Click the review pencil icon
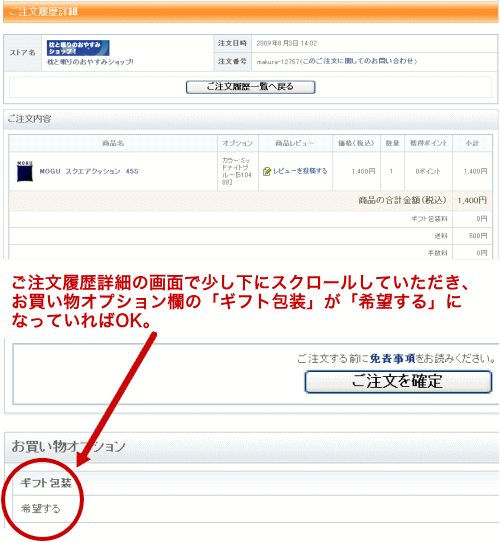 click(x=267, y=171)
